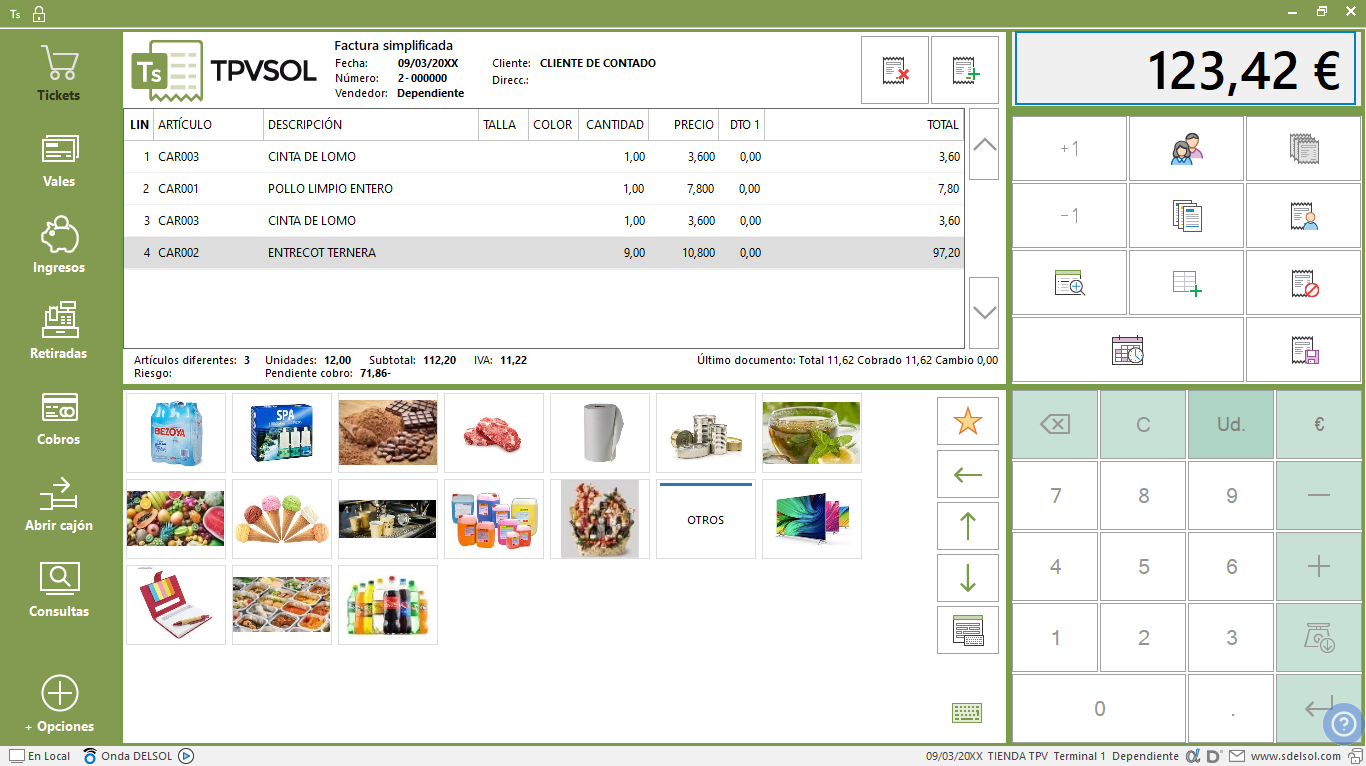Open the Vales section
Viewport: 1366px width, 766px height.
click(59, 160)
